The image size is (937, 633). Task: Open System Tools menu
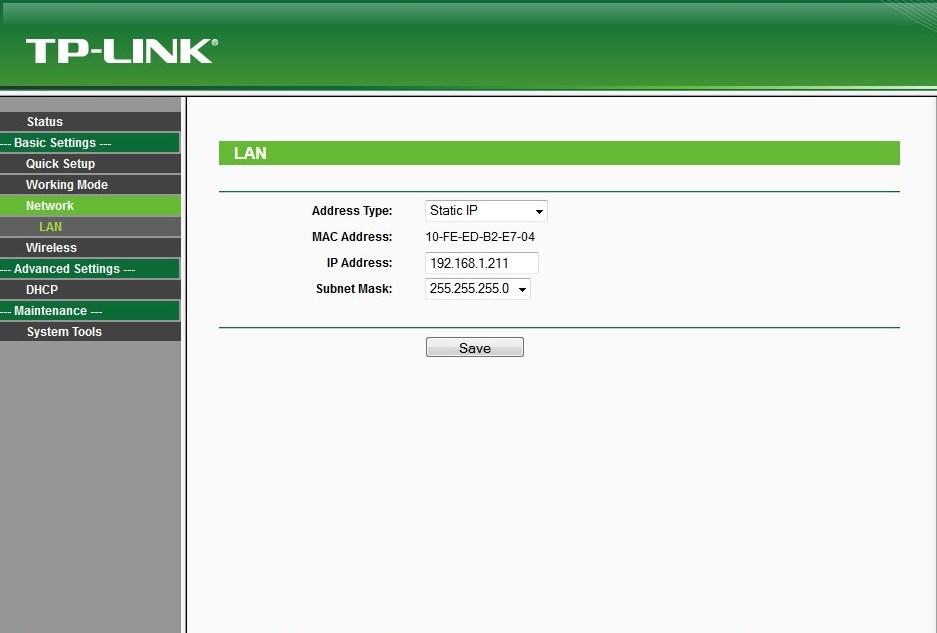90,332
